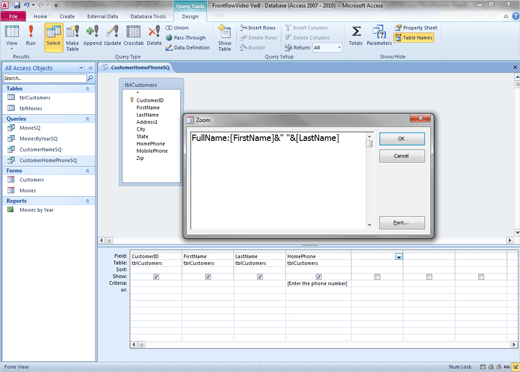
Task: Toggle Show checkbox for LastName column
Action: 260,277
